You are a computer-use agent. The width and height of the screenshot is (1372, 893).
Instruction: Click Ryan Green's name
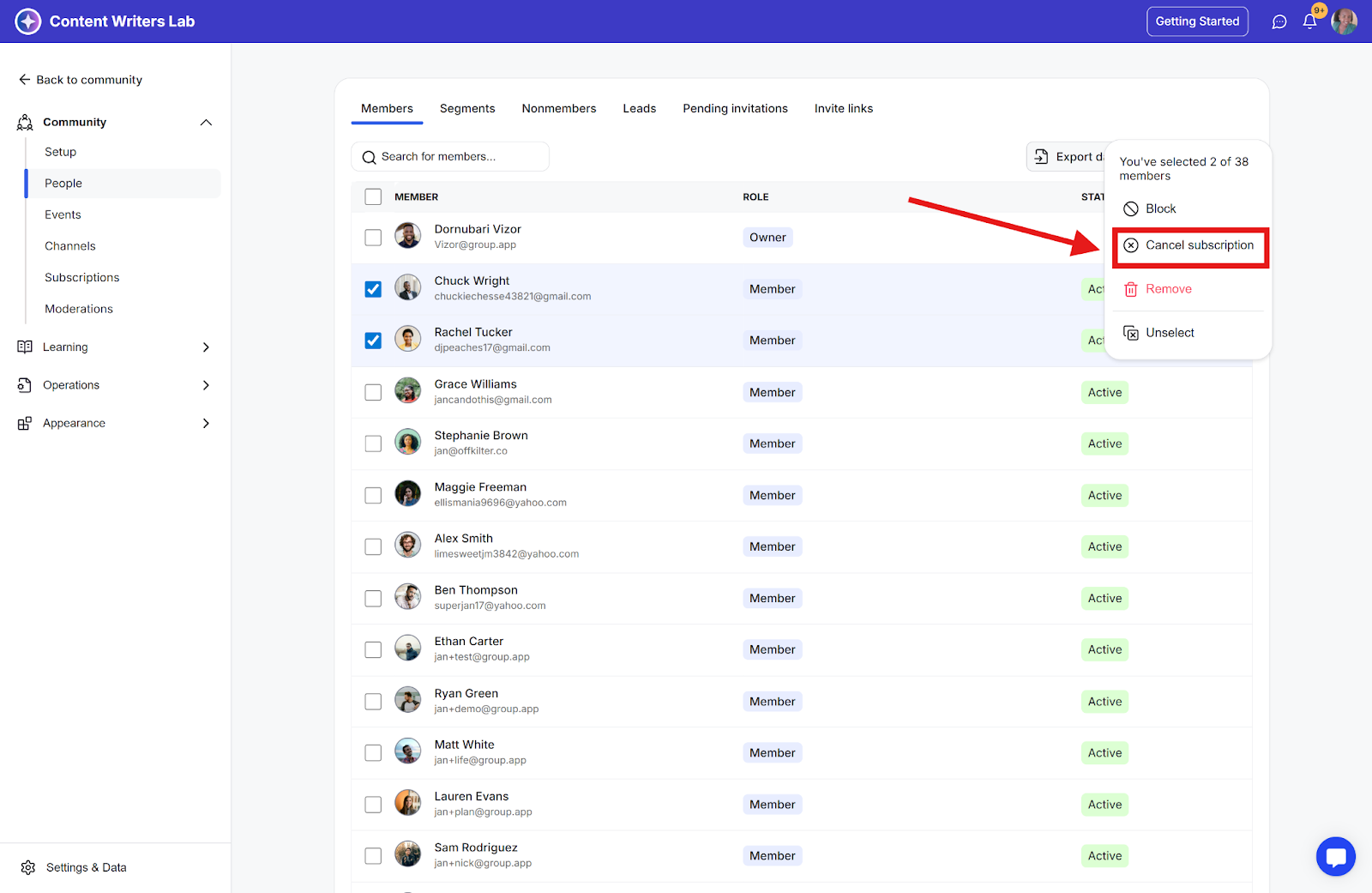point(466,694)
